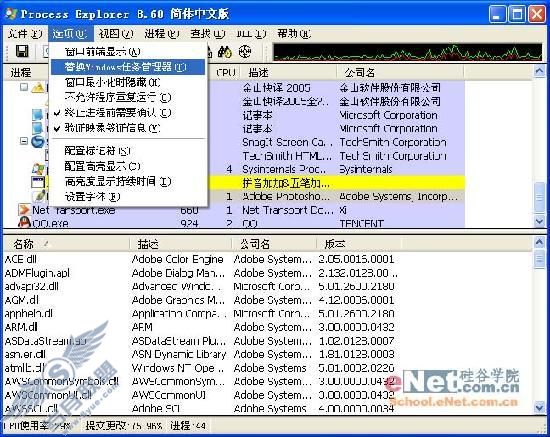Image resolution: width=550 pixels, height=437 pixels.
Task: Click the Net Transport.exe orange arrow icon
Action: click(x=24, y=210)
